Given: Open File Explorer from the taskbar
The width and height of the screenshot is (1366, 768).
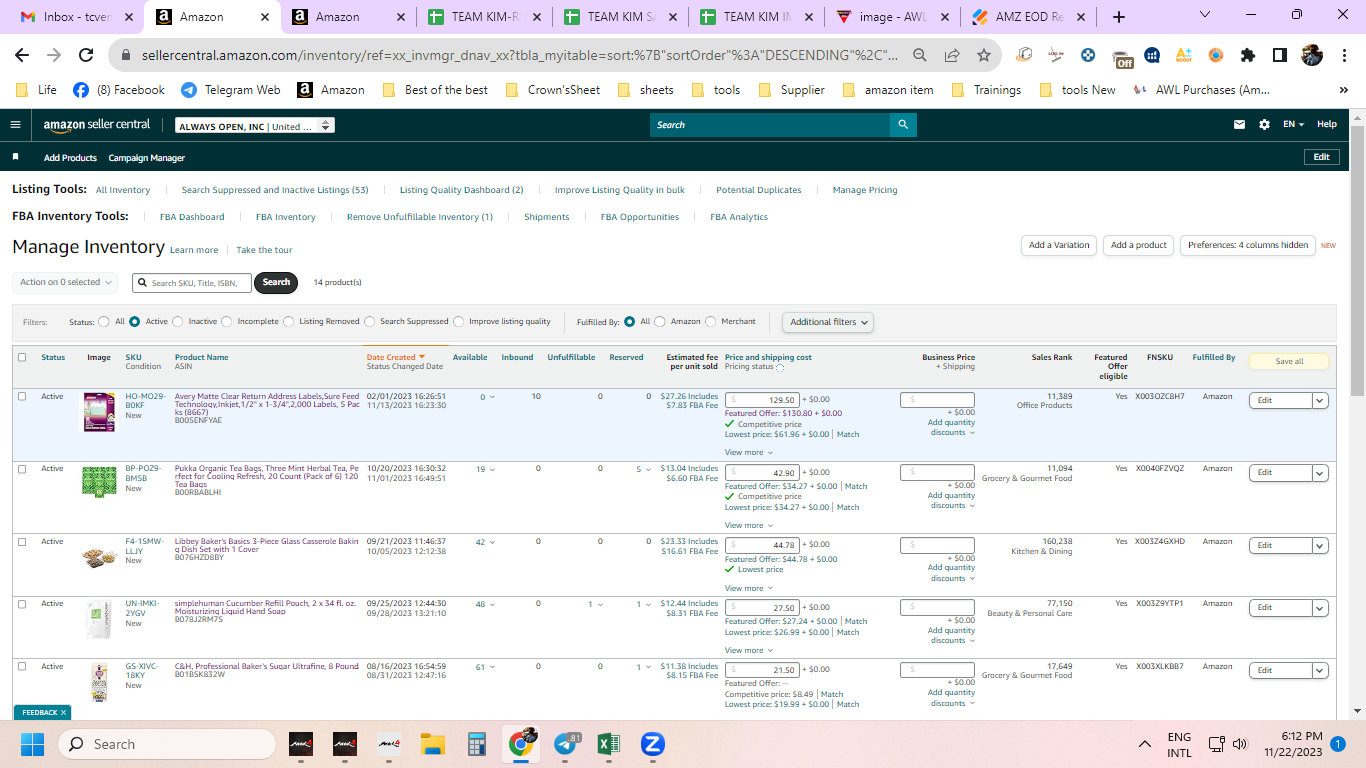Looking at the screenshot, I should [432, 744].
